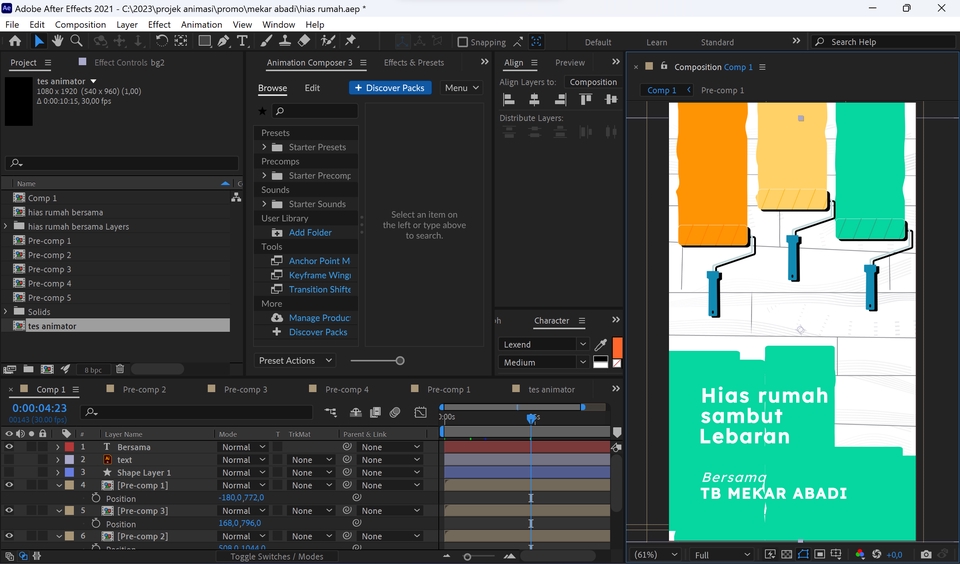Open the Composition menu
This screenshot has width=960, height=564.
pos(80,24)
